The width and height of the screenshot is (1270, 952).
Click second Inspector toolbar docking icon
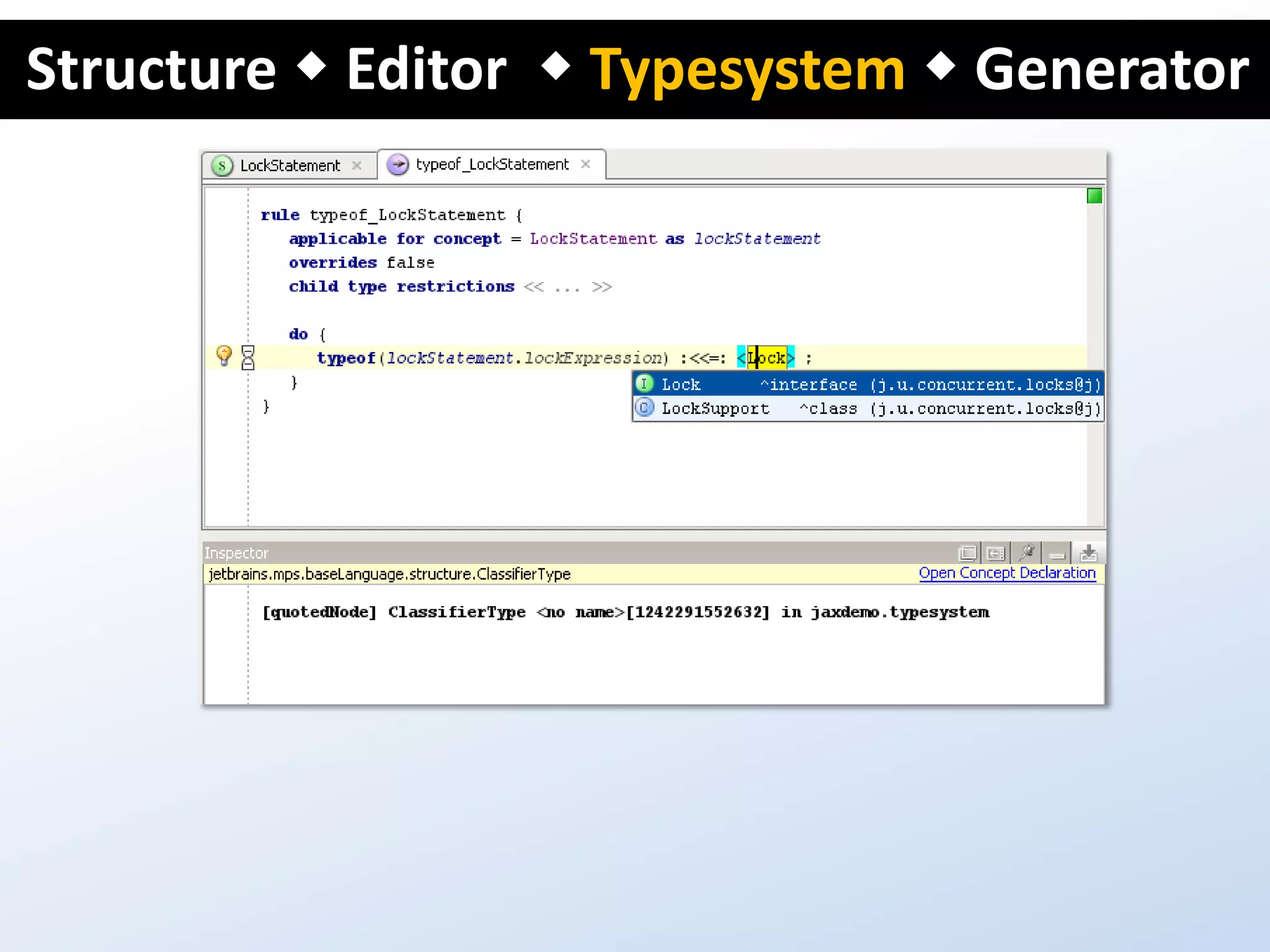(x=996, y=552)
